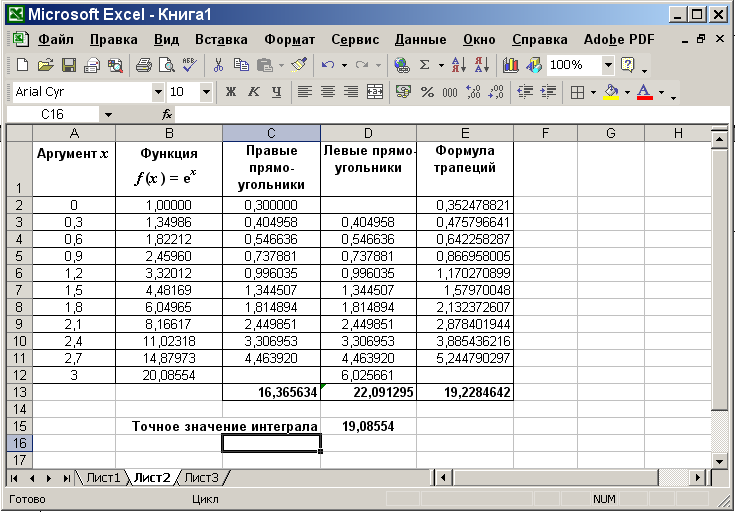Screen dimensions: 735x512
Task: Toggle Underline formatting Ч button
Action: coord(277,92)
